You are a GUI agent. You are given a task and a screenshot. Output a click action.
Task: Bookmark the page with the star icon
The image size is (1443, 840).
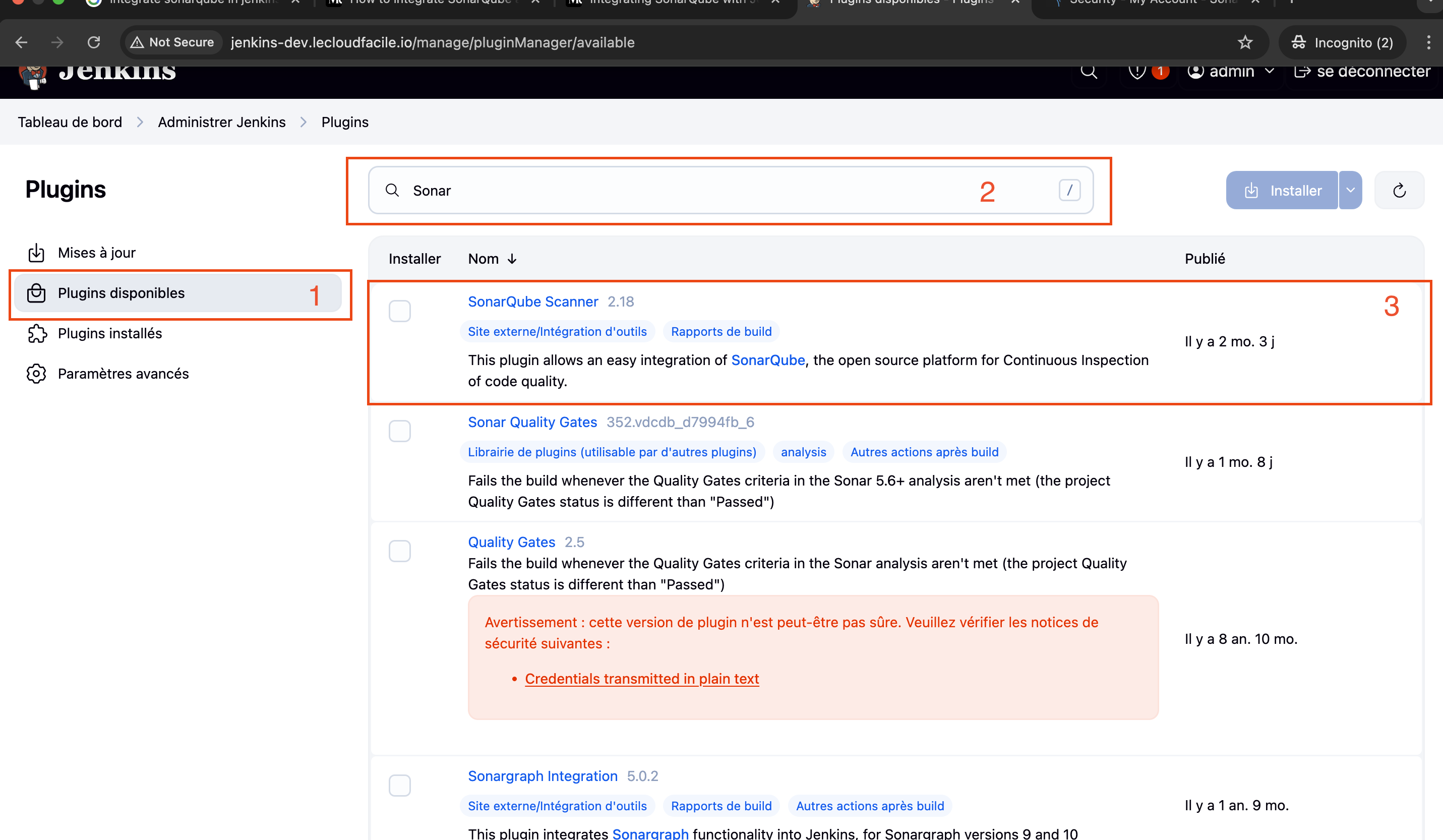pyautogui.click(x=1245, y=42)
